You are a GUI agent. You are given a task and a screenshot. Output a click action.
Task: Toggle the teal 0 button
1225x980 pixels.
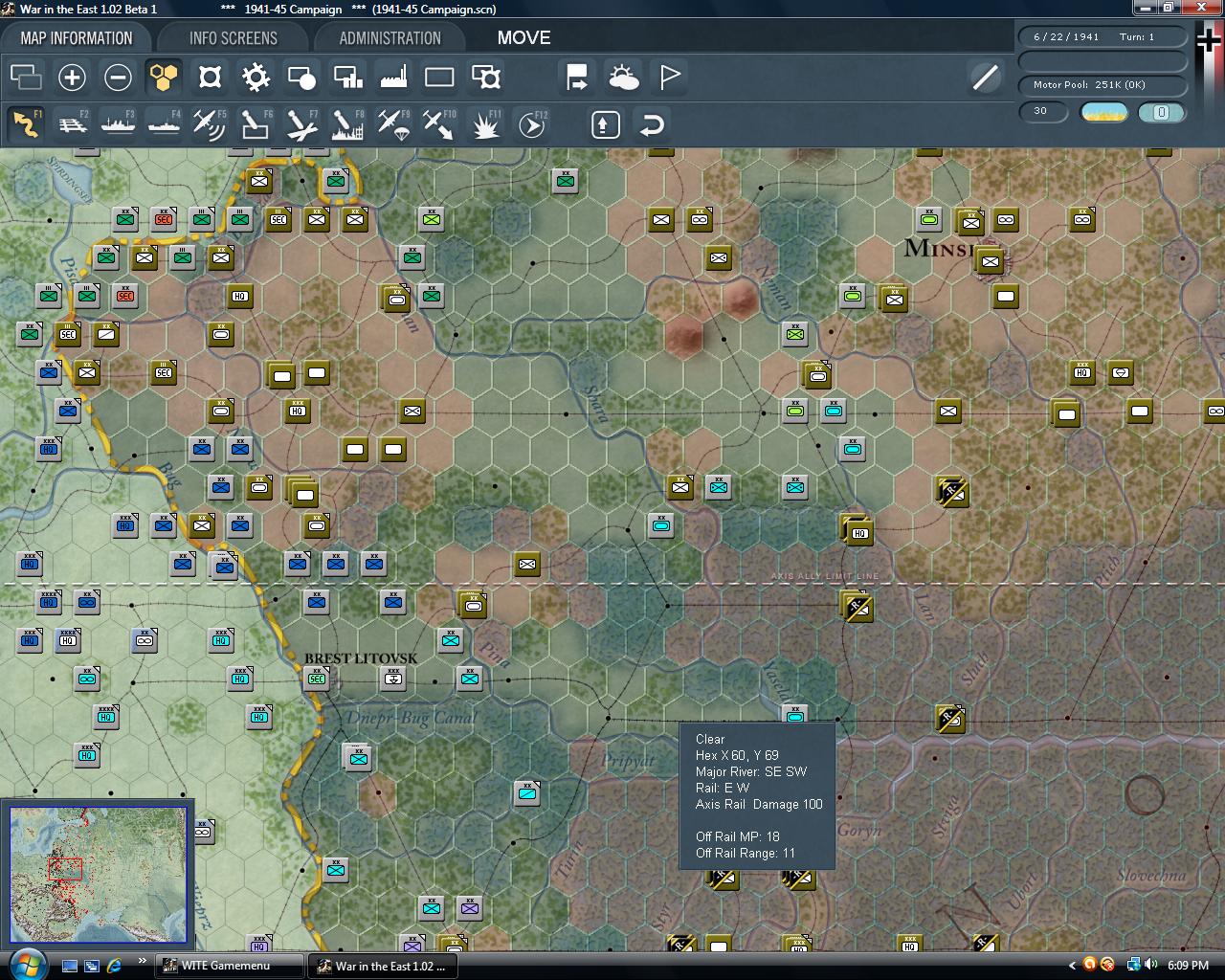(x=1162, y=112)
